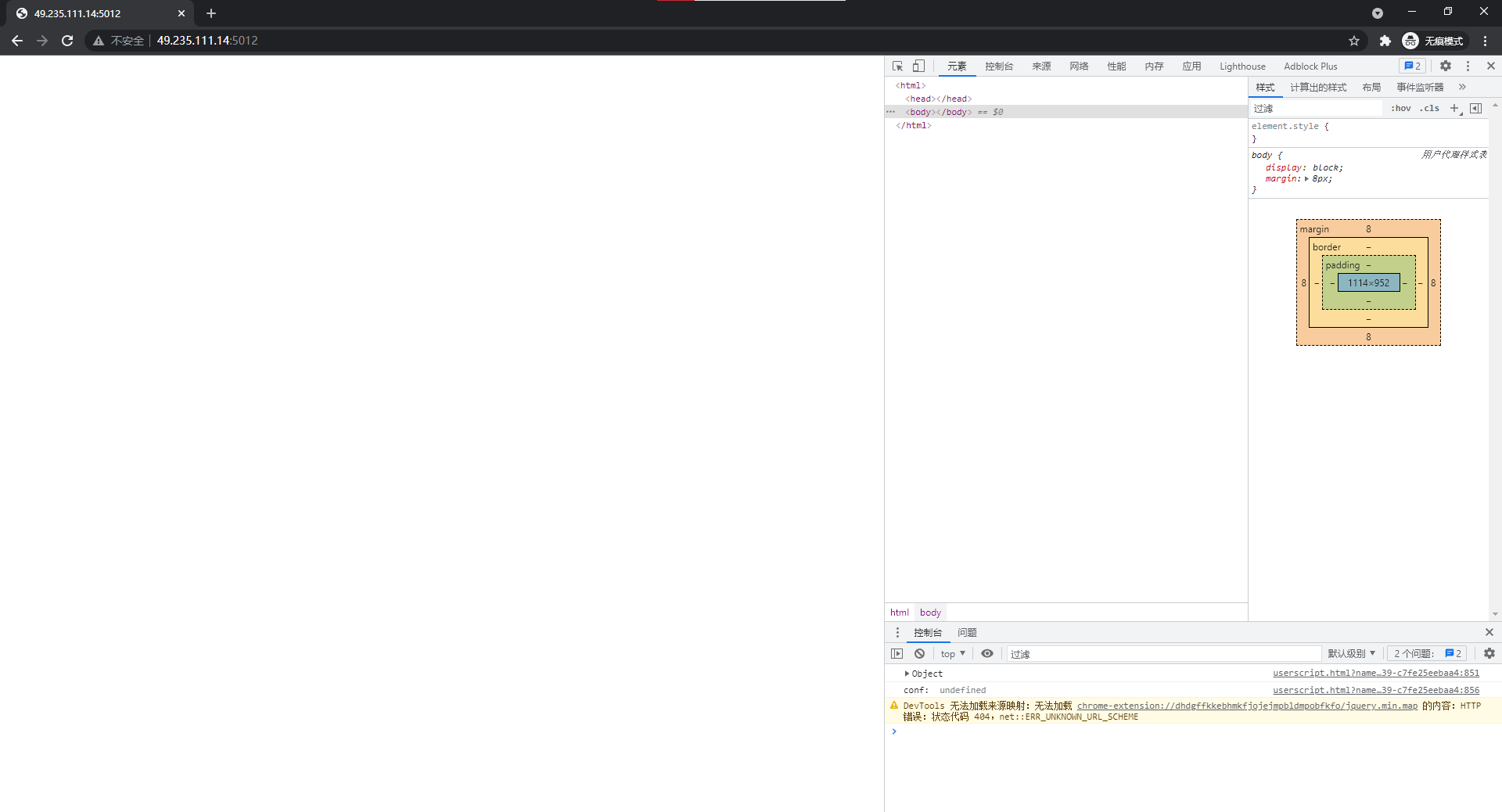
Task: Toggle the device toolbar icon
Action: (x=918, y=66)
